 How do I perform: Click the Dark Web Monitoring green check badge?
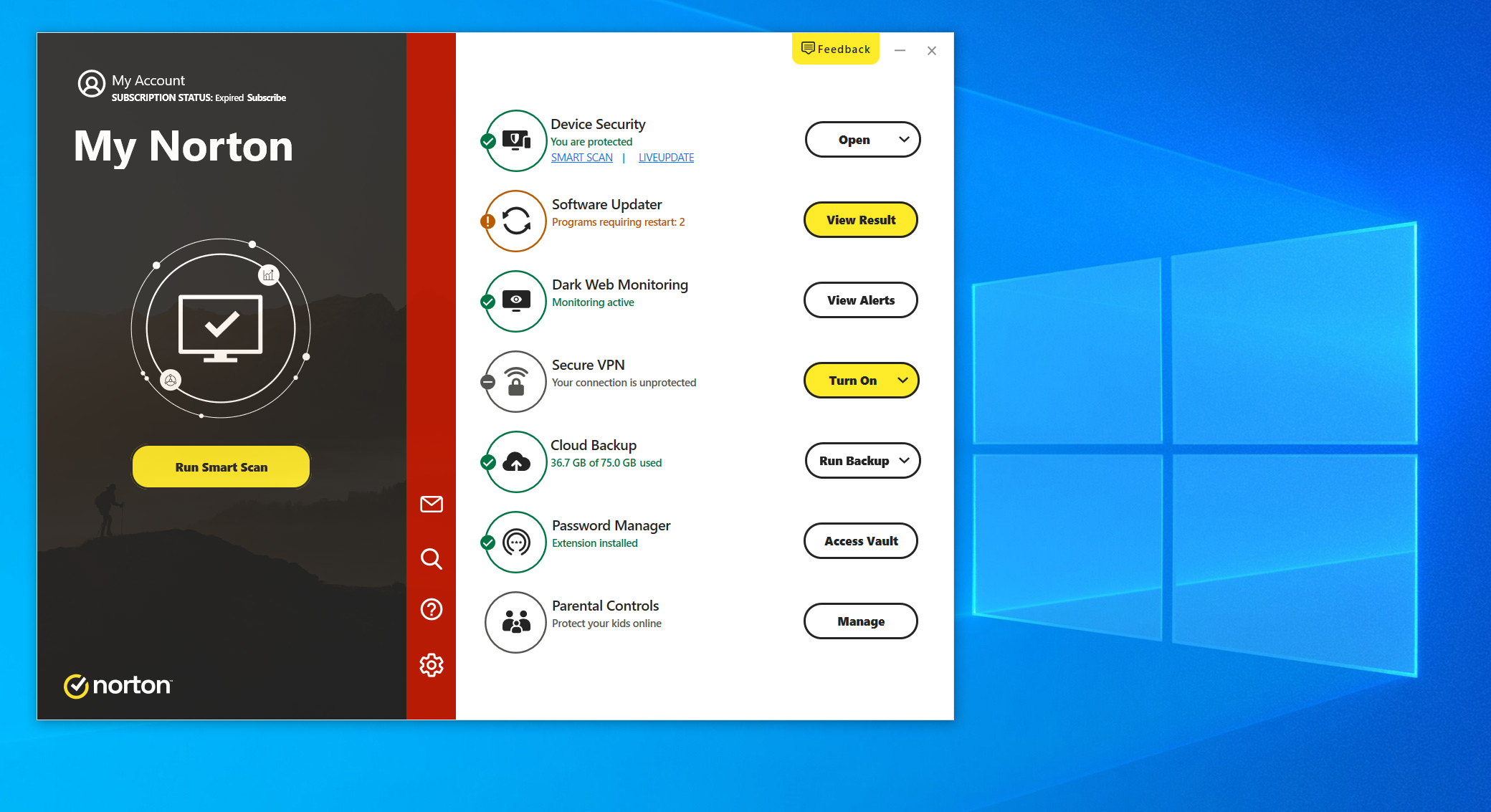tap(488, 302)
